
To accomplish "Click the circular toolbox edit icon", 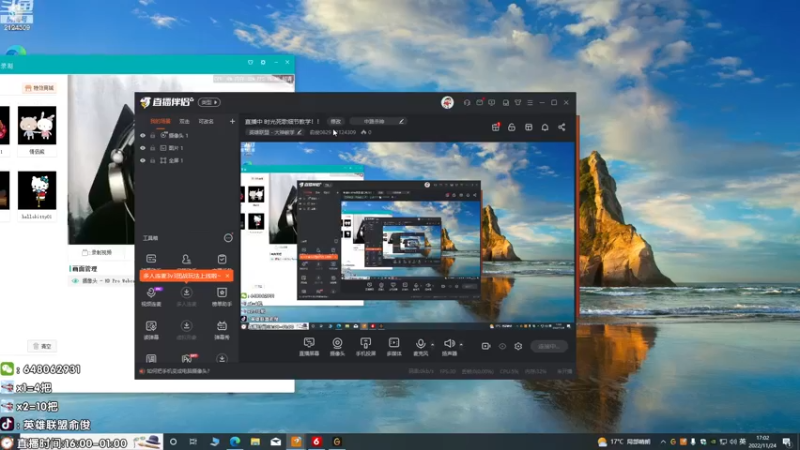I will click(x=228, y=238).
